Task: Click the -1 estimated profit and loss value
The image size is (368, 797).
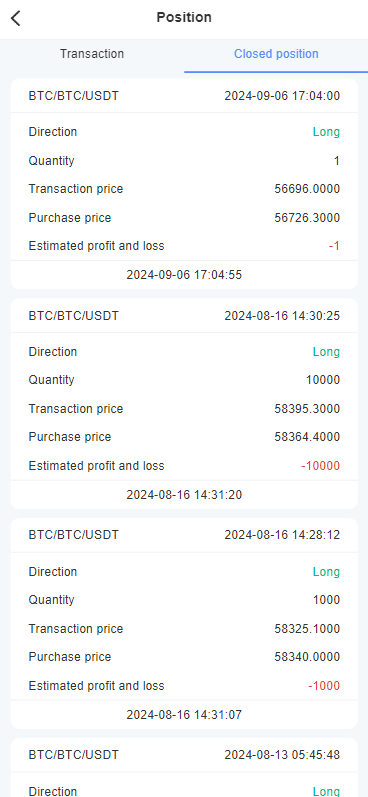Action: click(x=334, y=246)
